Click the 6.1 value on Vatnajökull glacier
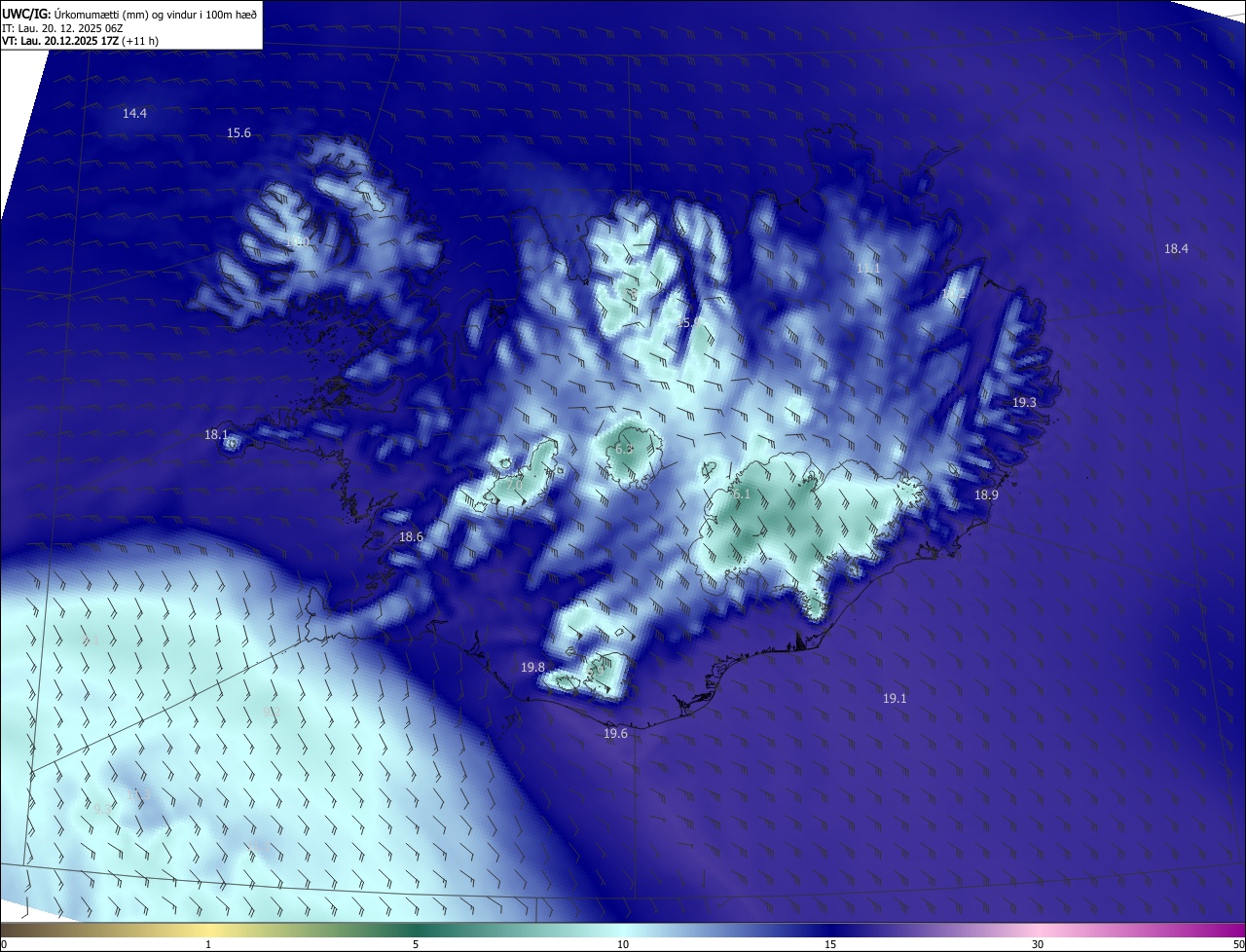1246x952 pixels. (x=742, y=494)
